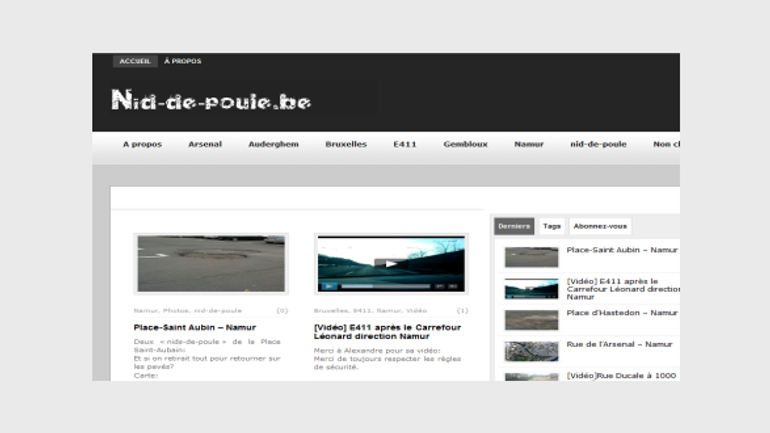Select the Arsenal category in the navigation bar
770x433 pixels.
tap(205, 144)
